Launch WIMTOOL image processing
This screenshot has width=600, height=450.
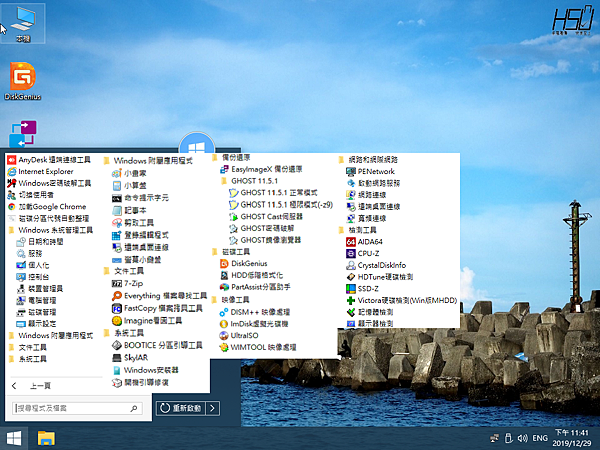[258, 347]
